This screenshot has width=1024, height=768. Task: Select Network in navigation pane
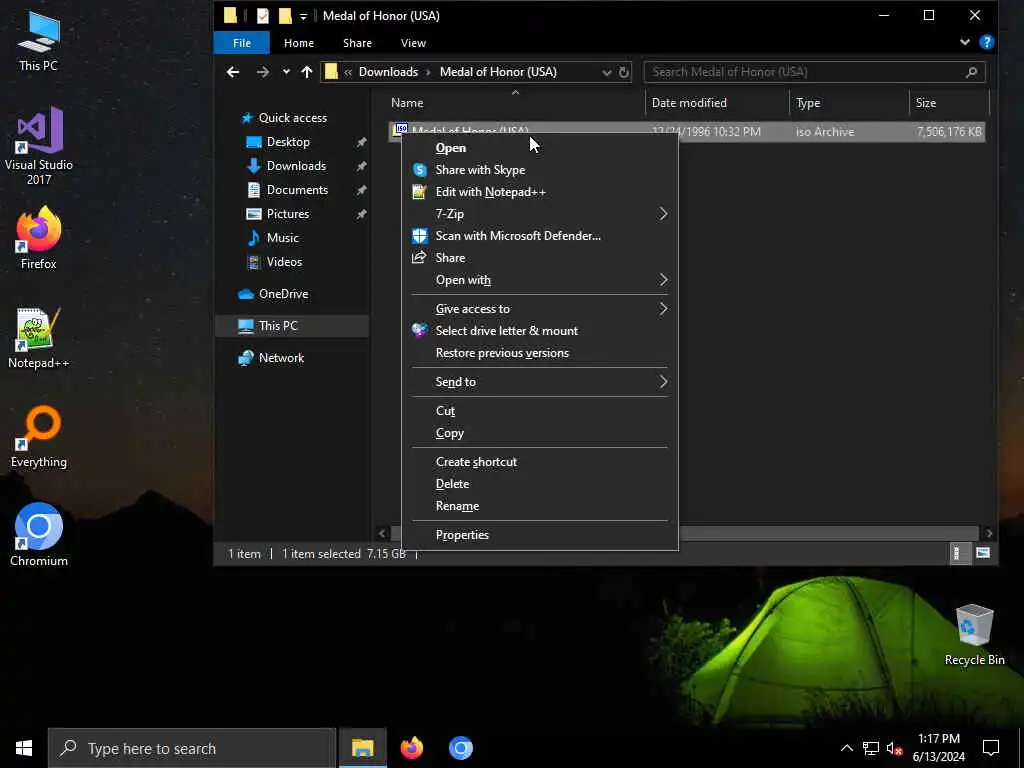point(281,358)
